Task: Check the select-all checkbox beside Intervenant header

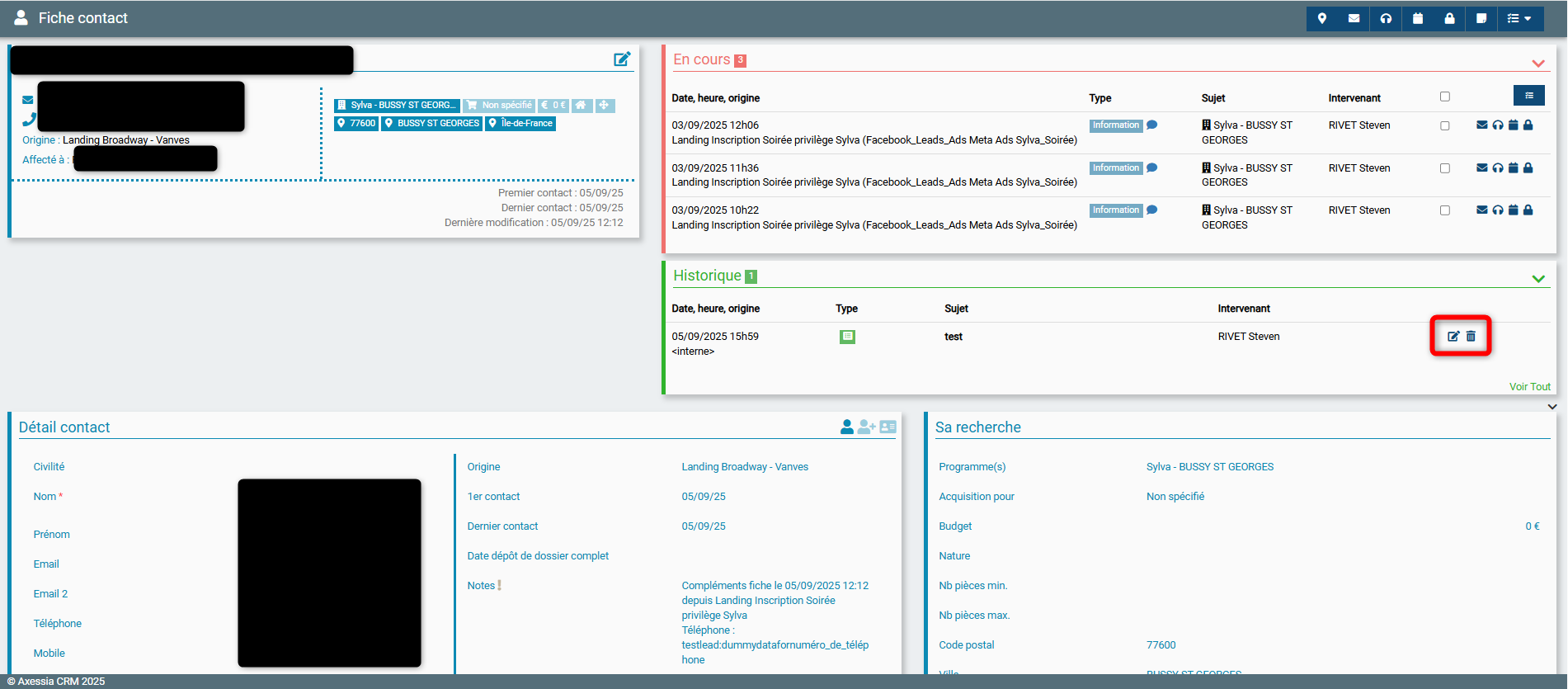Action: click(x=1445, y=97)
